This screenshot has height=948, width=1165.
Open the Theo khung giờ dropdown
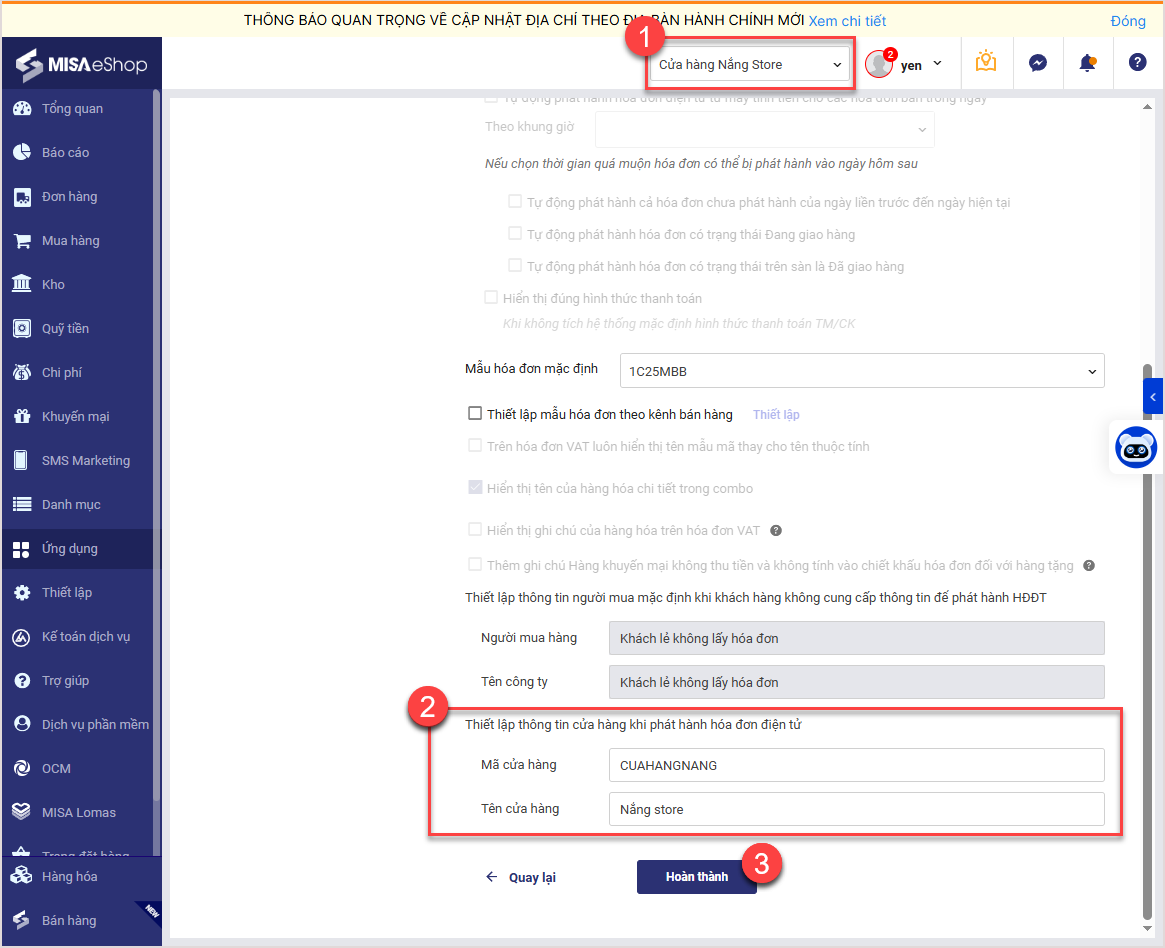(x=765, y=129)
